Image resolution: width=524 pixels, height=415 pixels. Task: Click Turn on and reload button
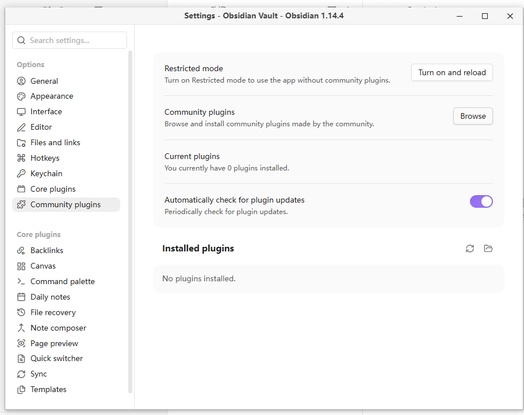click(452, 73)
